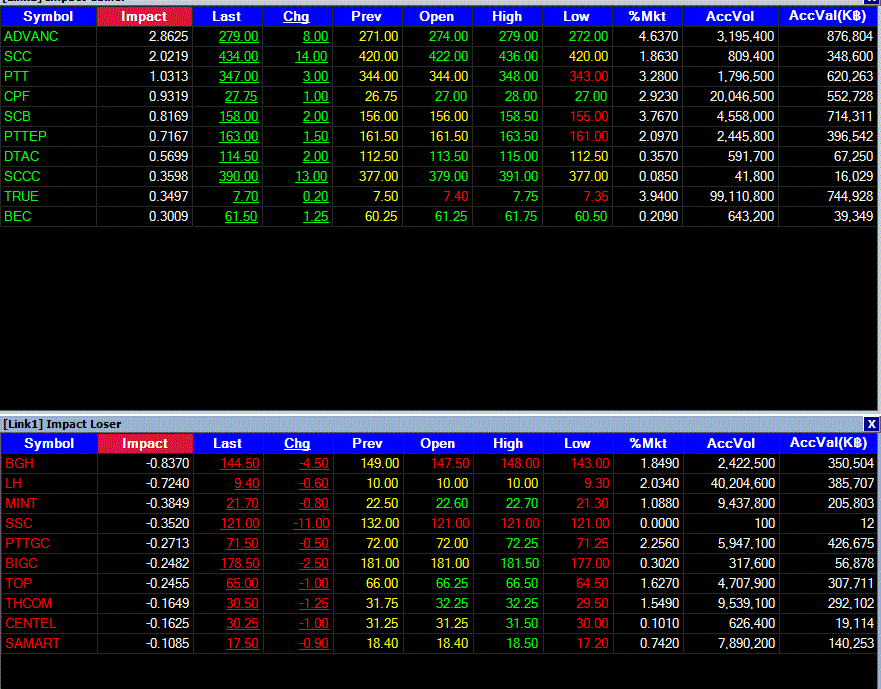Screen dimensions: 881x689
Task: Click BEC change value 1.25
Action: point(315,216)
